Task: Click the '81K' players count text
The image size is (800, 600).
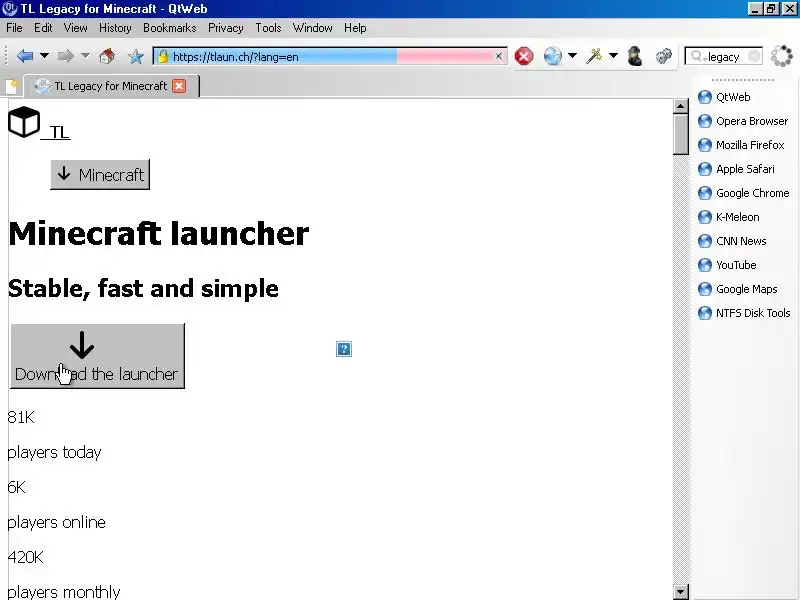Action: click(x=21, y=417)
